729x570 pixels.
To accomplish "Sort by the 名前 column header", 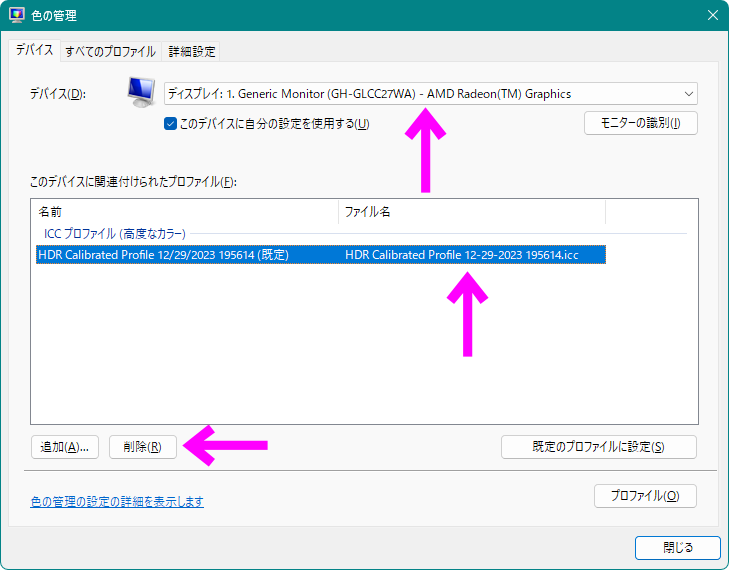I will [x=185, y=212].
